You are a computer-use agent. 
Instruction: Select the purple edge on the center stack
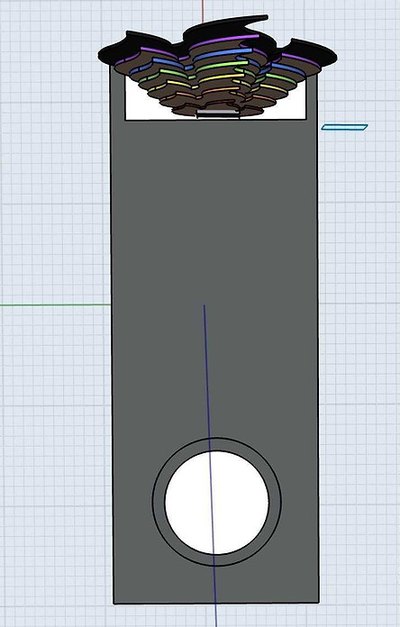[224, 40]
